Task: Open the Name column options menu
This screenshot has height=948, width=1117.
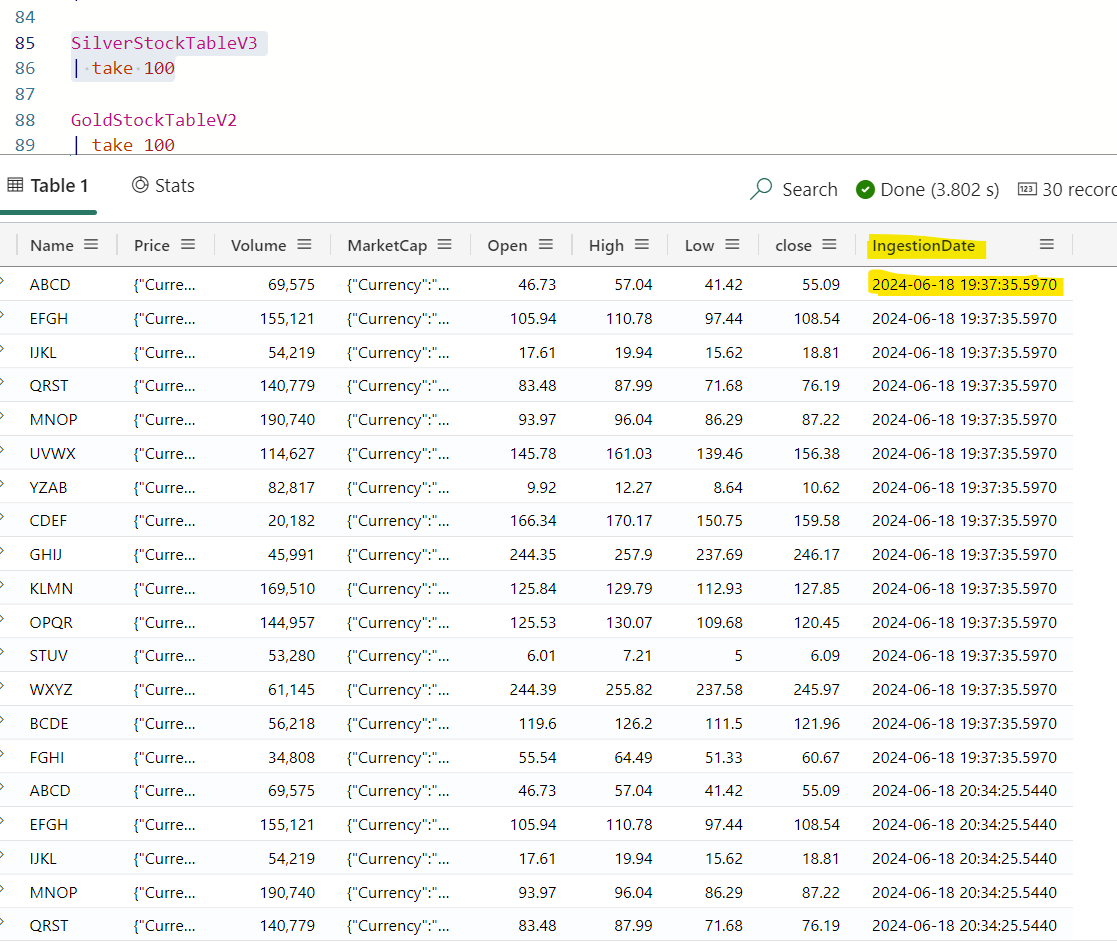Action: click(x=91, y=245)
